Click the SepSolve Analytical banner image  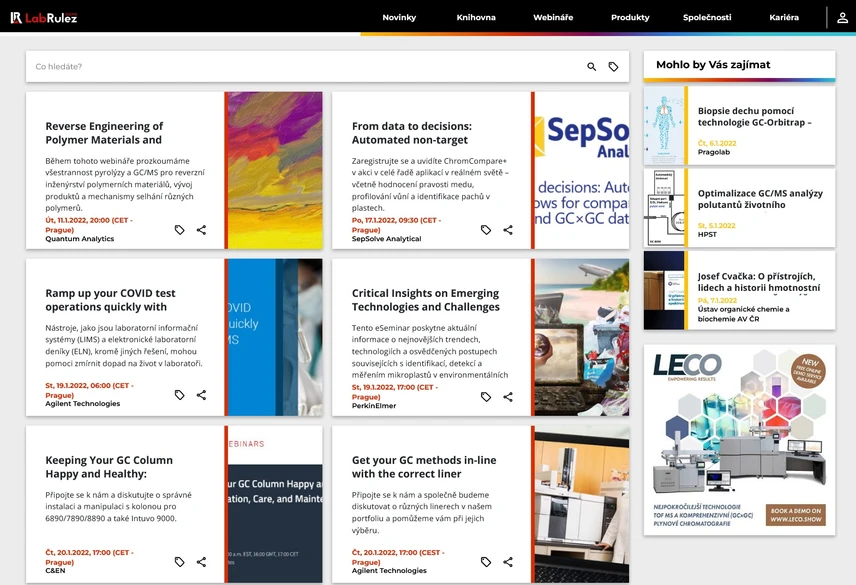click(x=581, y=170)
